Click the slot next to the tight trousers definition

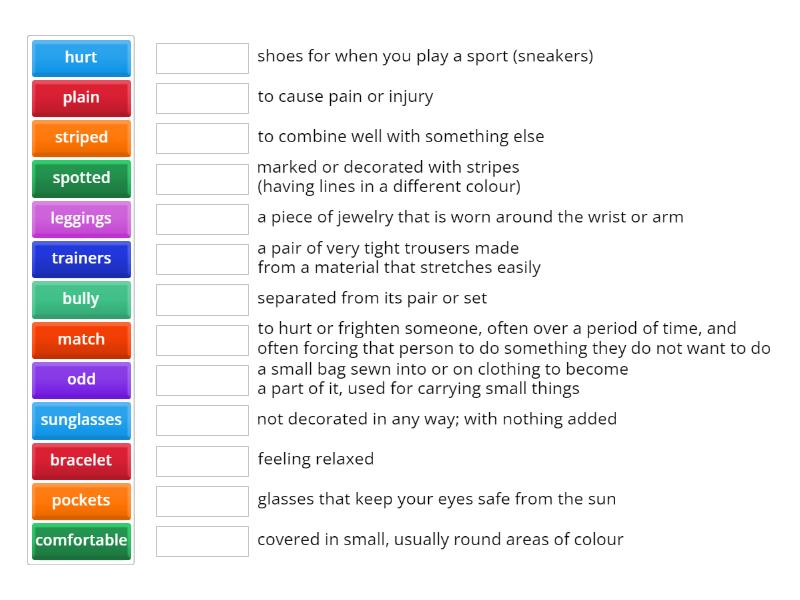coord(202,258)
